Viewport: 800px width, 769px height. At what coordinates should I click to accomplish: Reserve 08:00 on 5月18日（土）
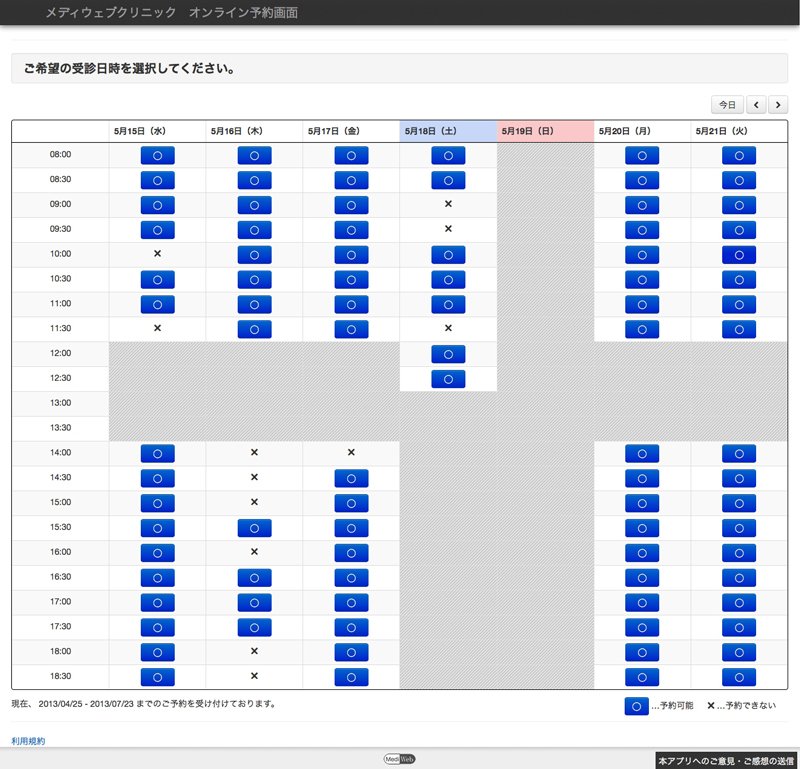[x=448, y=155]
